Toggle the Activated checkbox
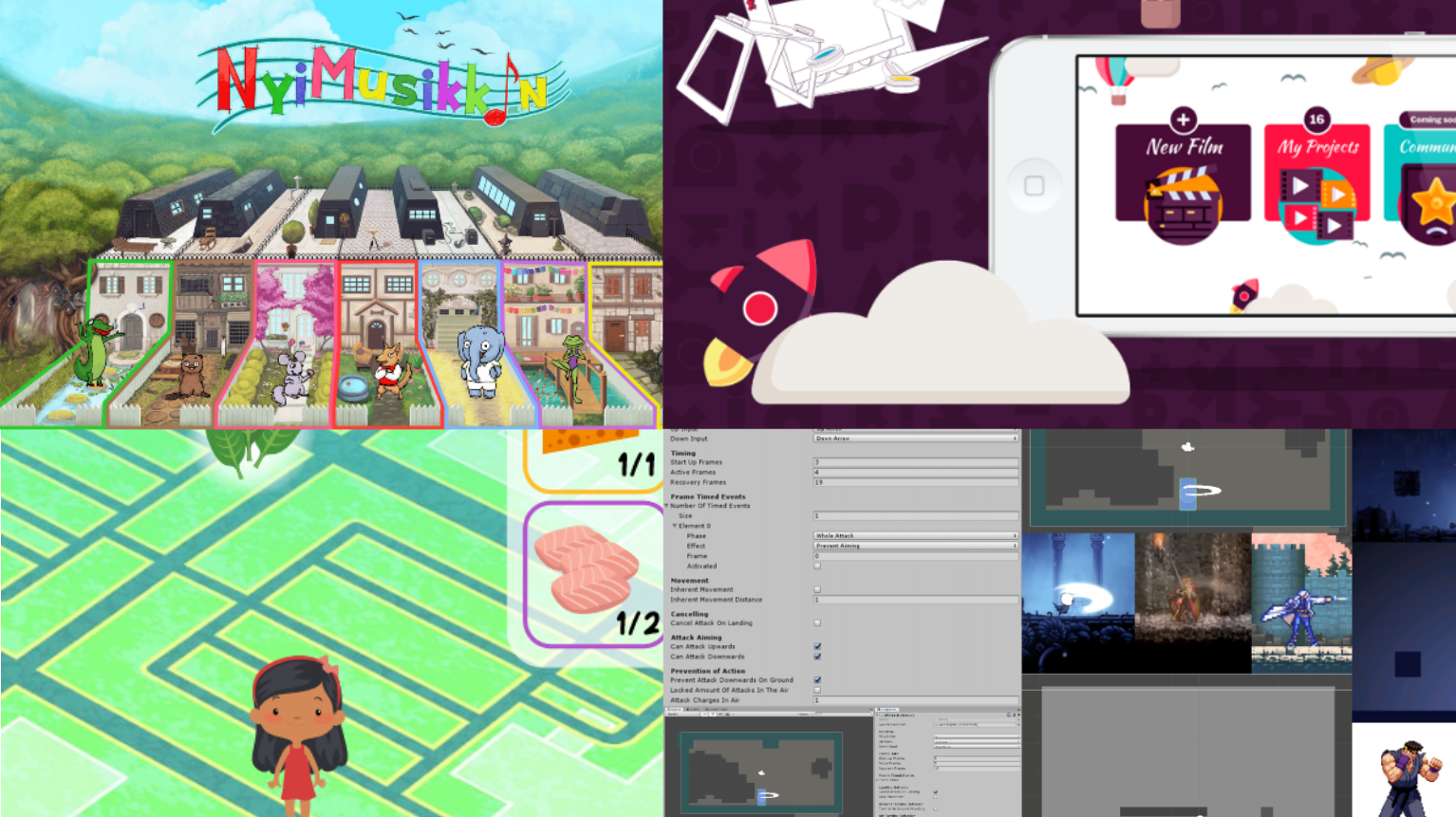 (x=817, y=566)
